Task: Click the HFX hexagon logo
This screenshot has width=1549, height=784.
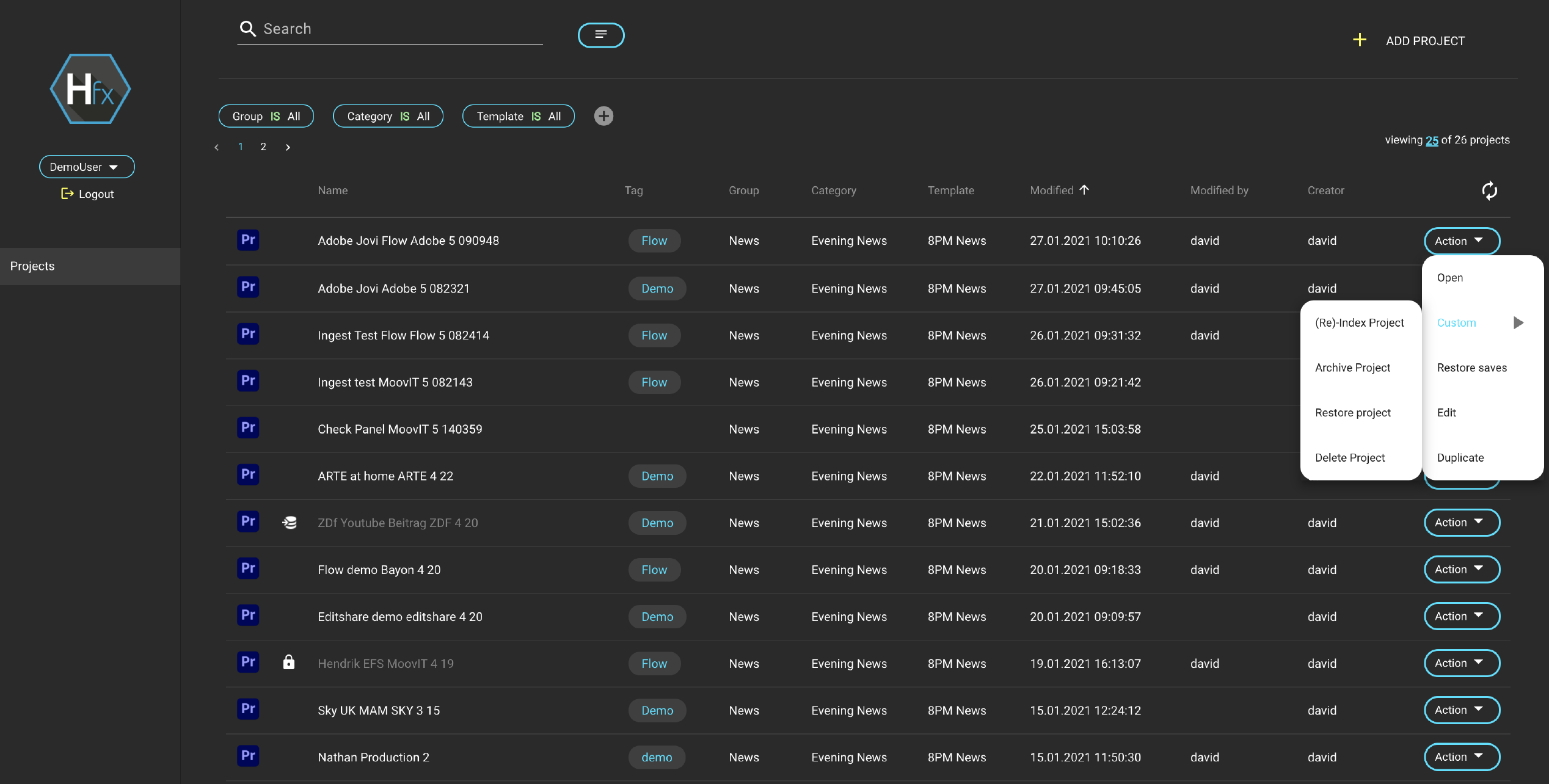Action: [90, 89]
